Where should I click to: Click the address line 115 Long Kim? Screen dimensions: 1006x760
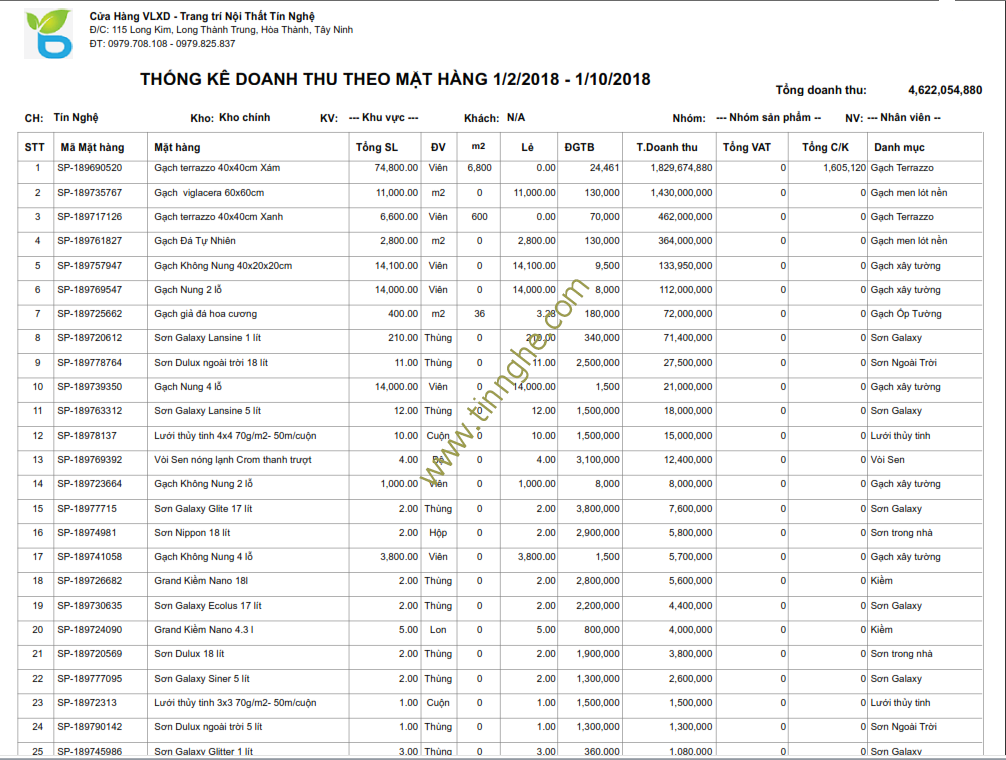(x=221, y=30)
